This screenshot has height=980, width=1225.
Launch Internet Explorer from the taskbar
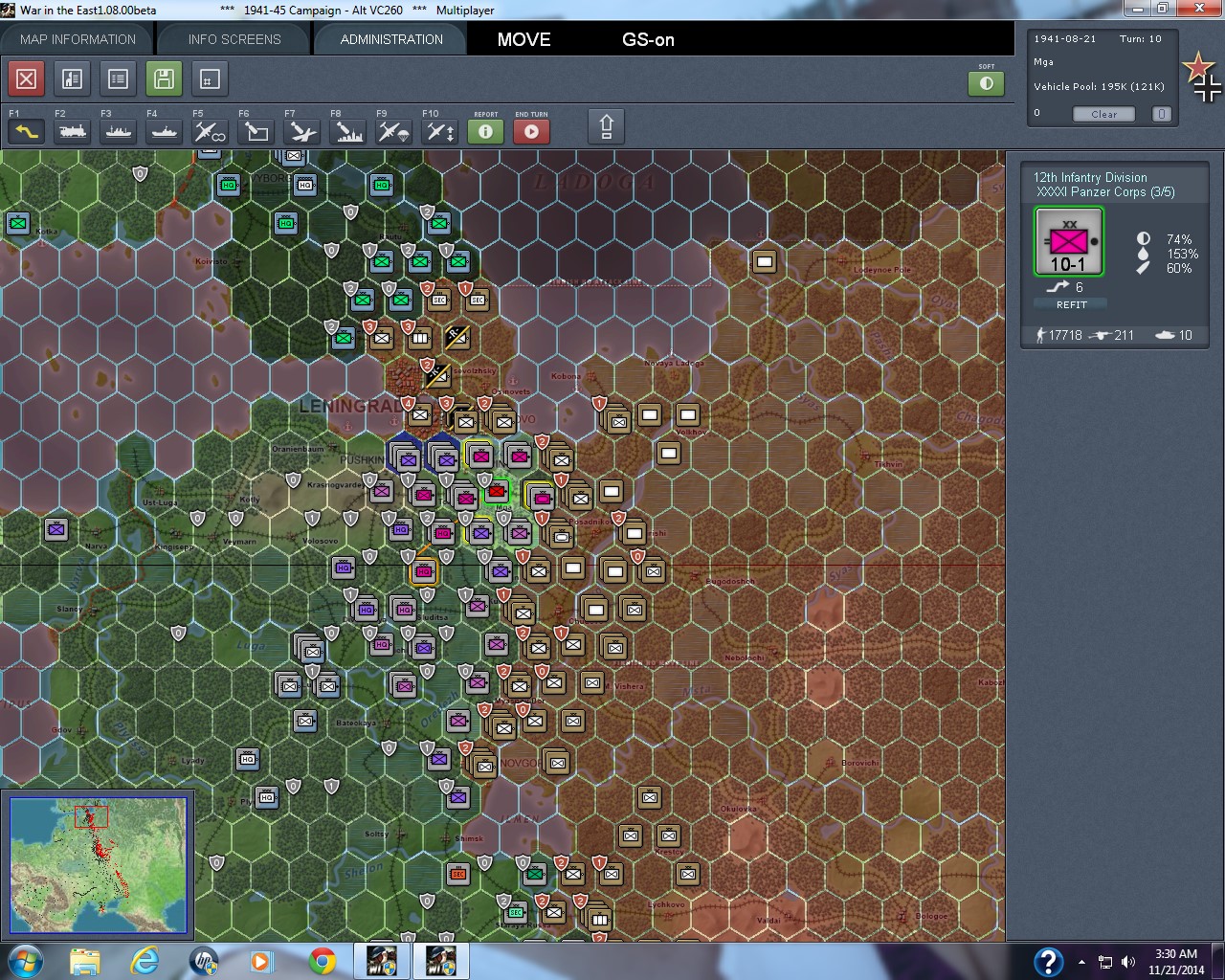[x=145, y=961]
